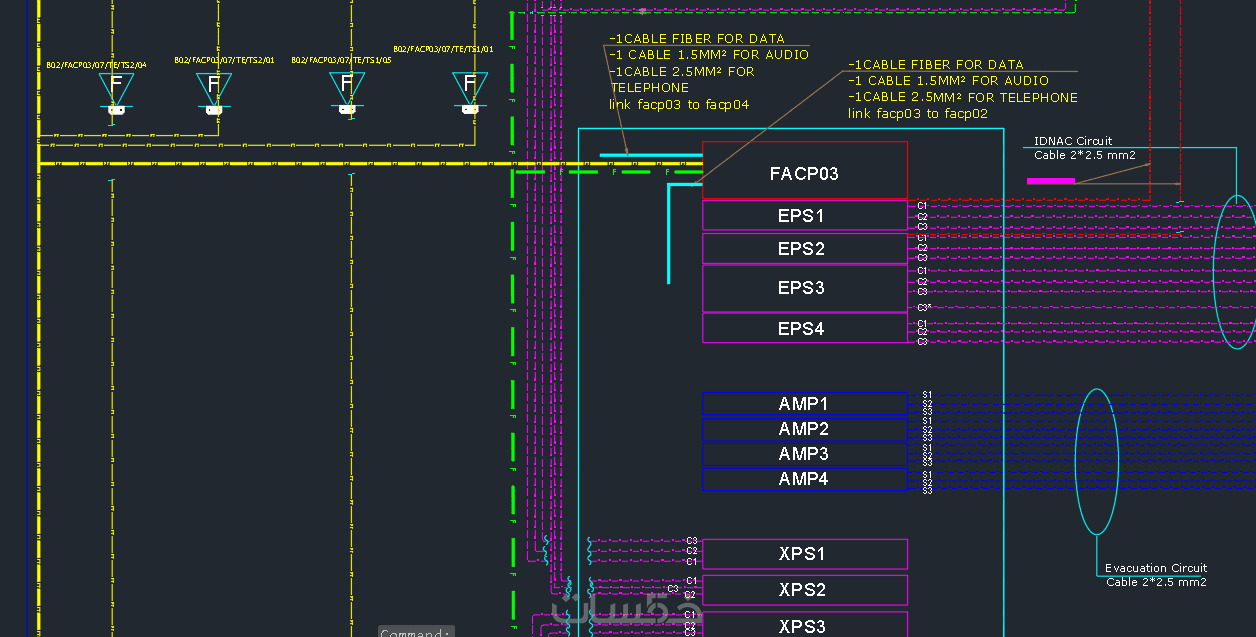
Task: Select the EPS4 module block
Action: (x=805, y=328)
